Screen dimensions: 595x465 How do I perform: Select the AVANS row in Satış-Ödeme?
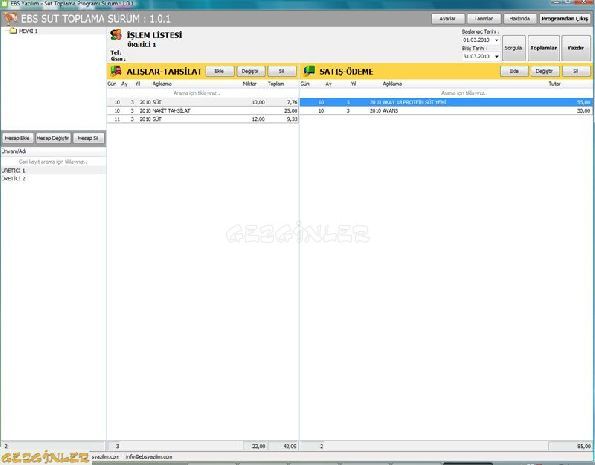point(446,111)
